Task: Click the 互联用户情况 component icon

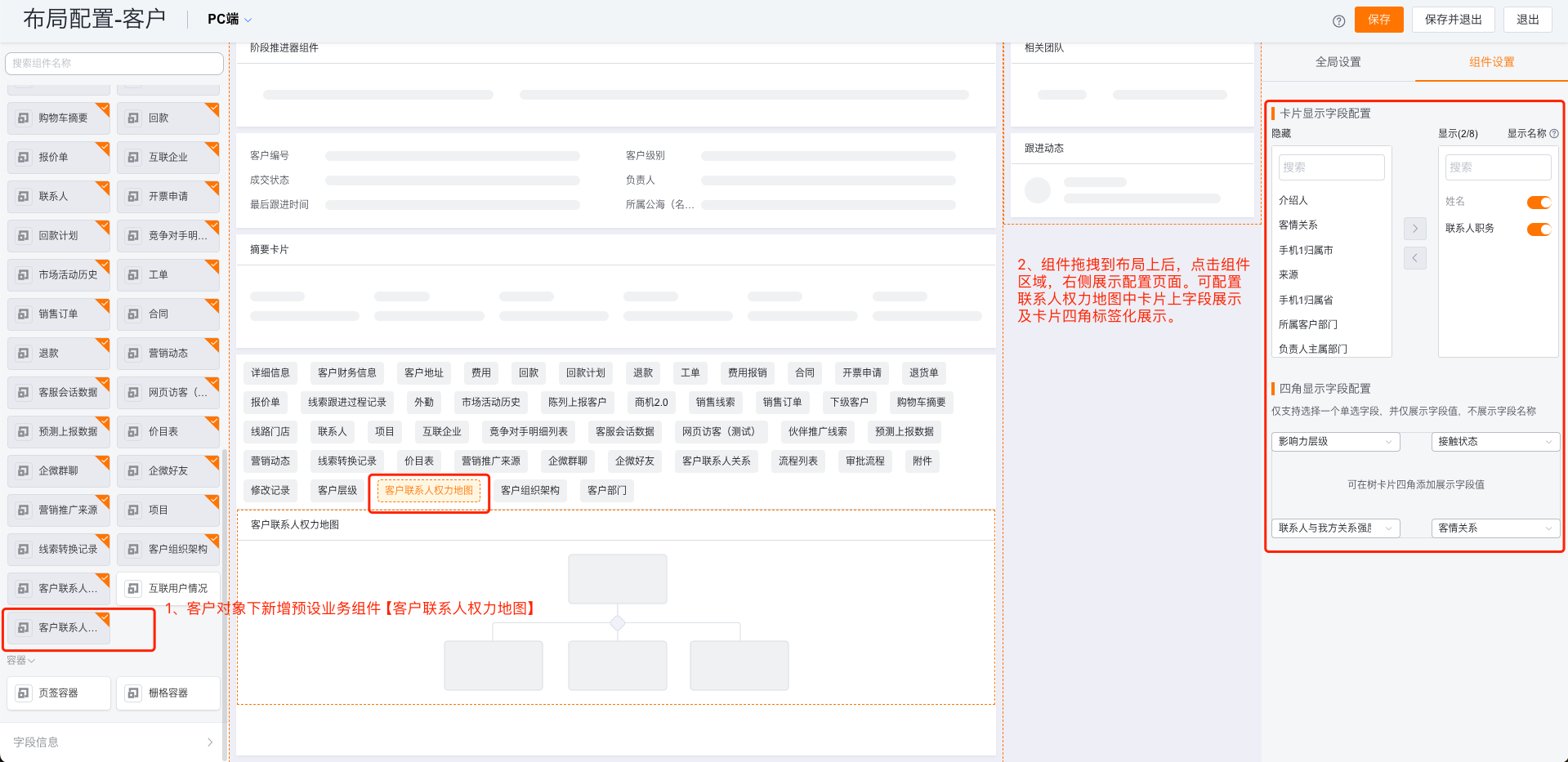Action: pyautogui.click(x=133, y=589)
